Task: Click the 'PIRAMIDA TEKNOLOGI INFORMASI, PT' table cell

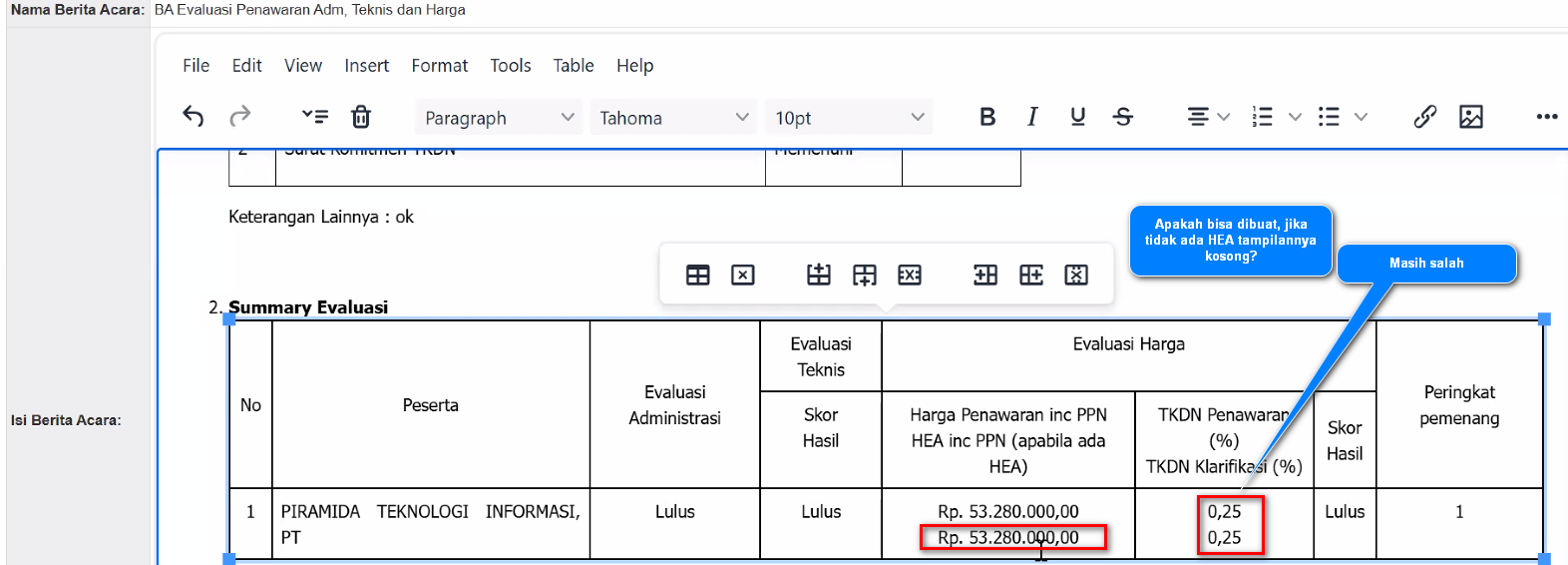Action: pos(430,524)
